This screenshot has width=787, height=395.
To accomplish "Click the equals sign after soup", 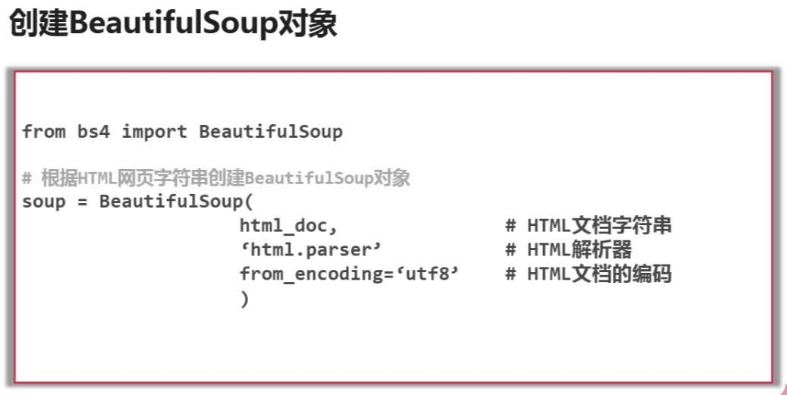I will [82, 202].
